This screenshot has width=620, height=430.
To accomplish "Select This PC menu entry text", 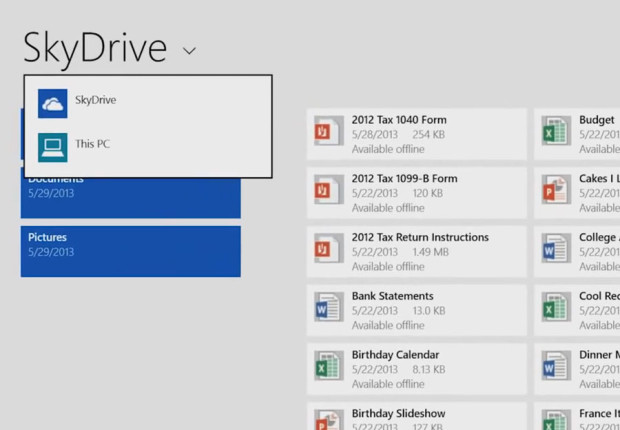I will (92, 144).
